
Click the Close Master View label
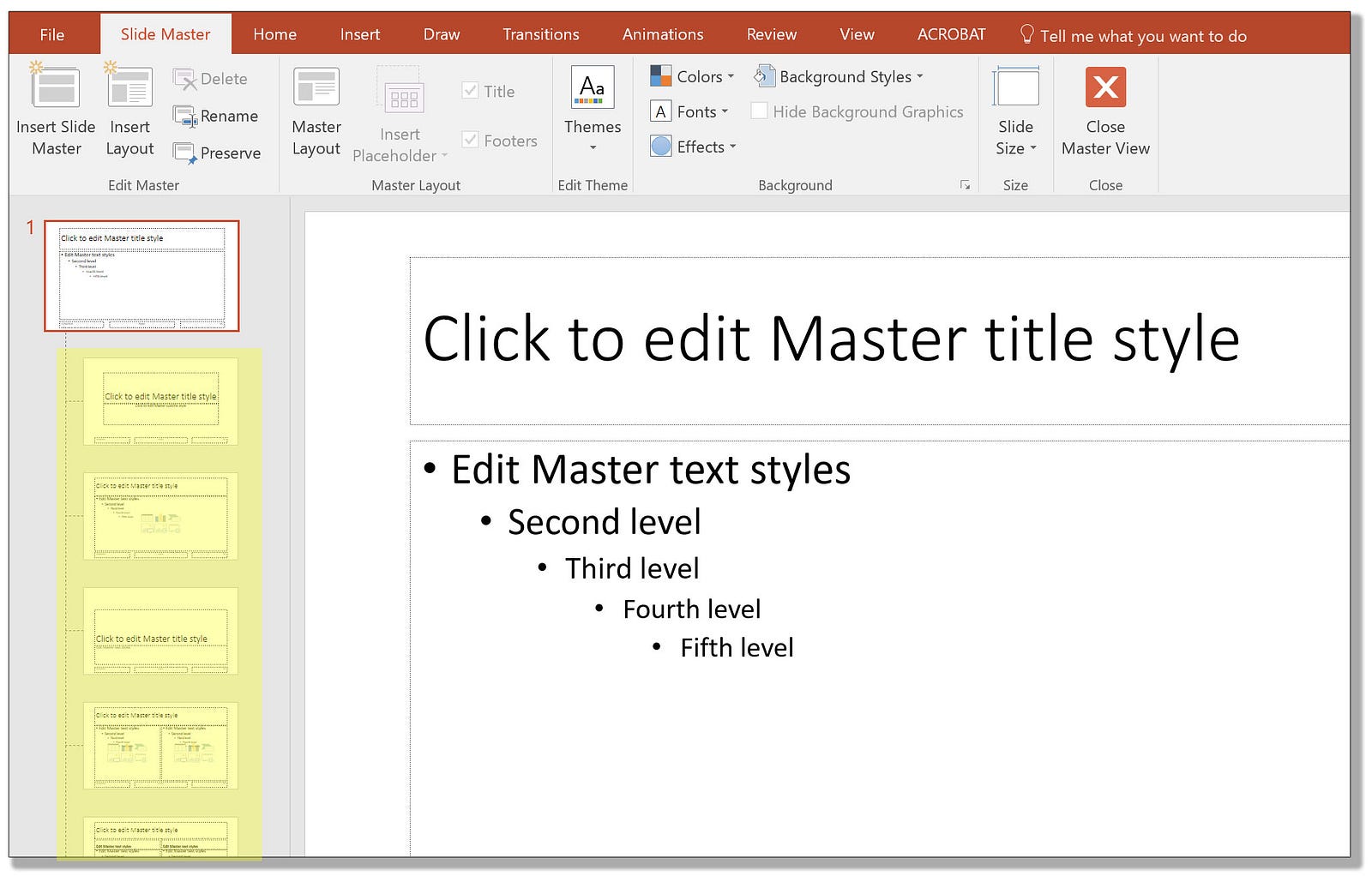pyautogui.click(x=1105, y=137)
